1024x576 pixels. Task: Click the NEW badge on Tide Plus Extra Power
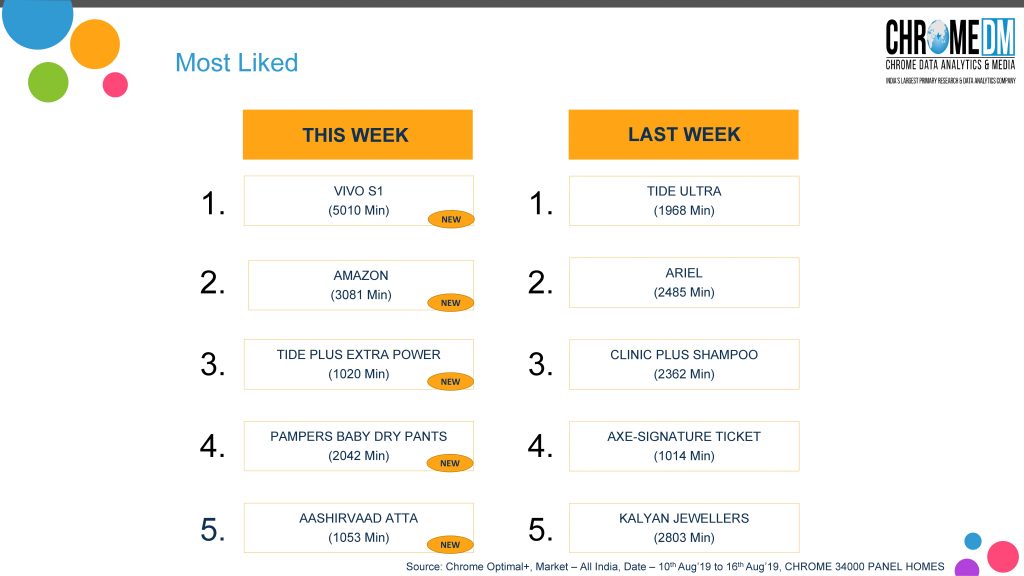tap(451, 381)
